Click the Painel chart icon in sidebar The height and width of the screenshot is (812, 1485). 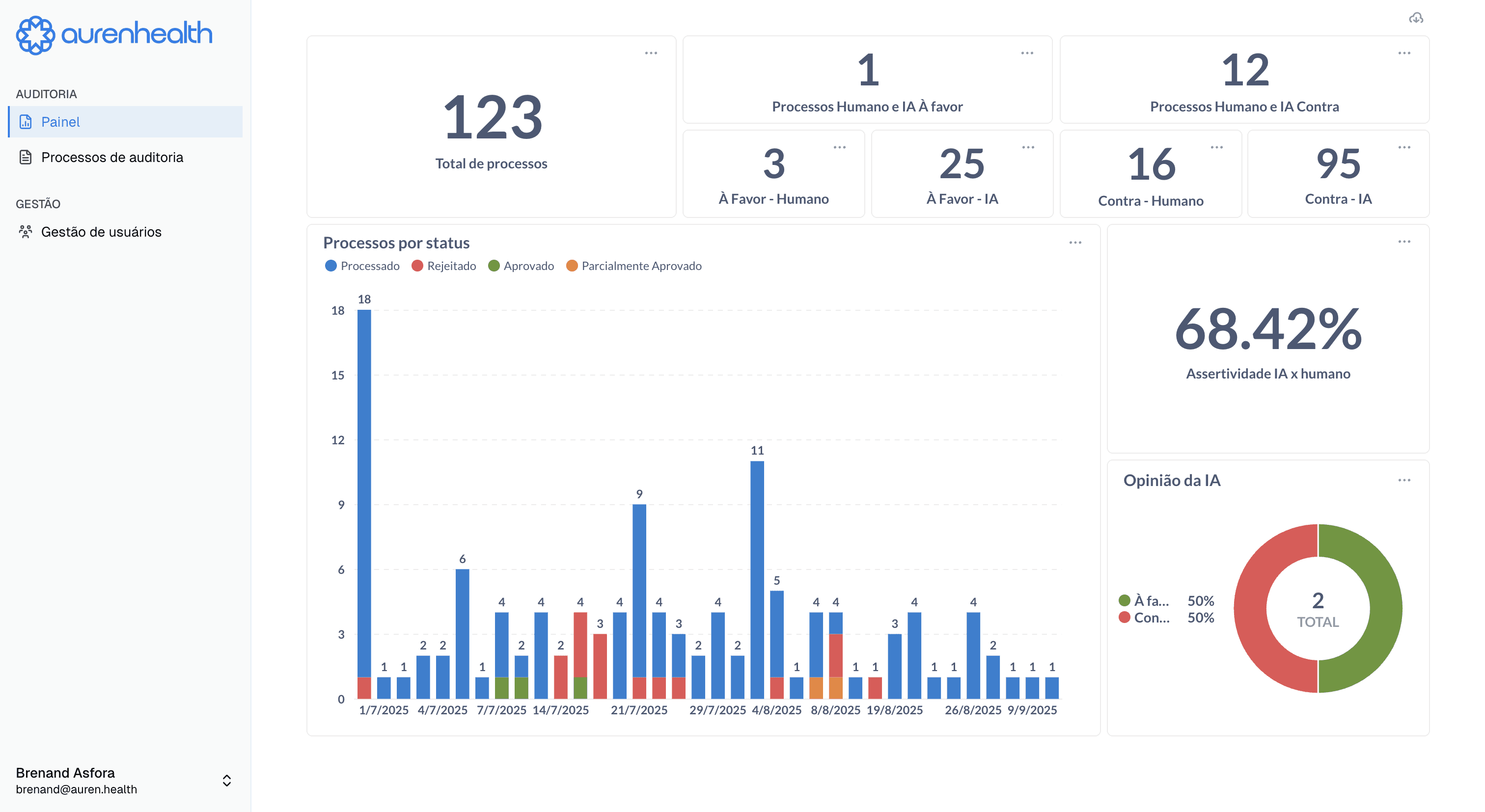pos(26,122)
